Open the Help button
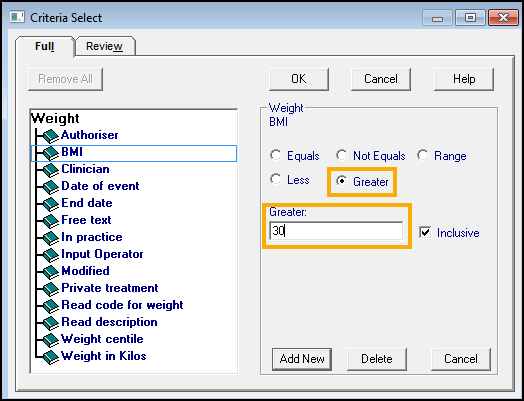 (x=464, y=79)
